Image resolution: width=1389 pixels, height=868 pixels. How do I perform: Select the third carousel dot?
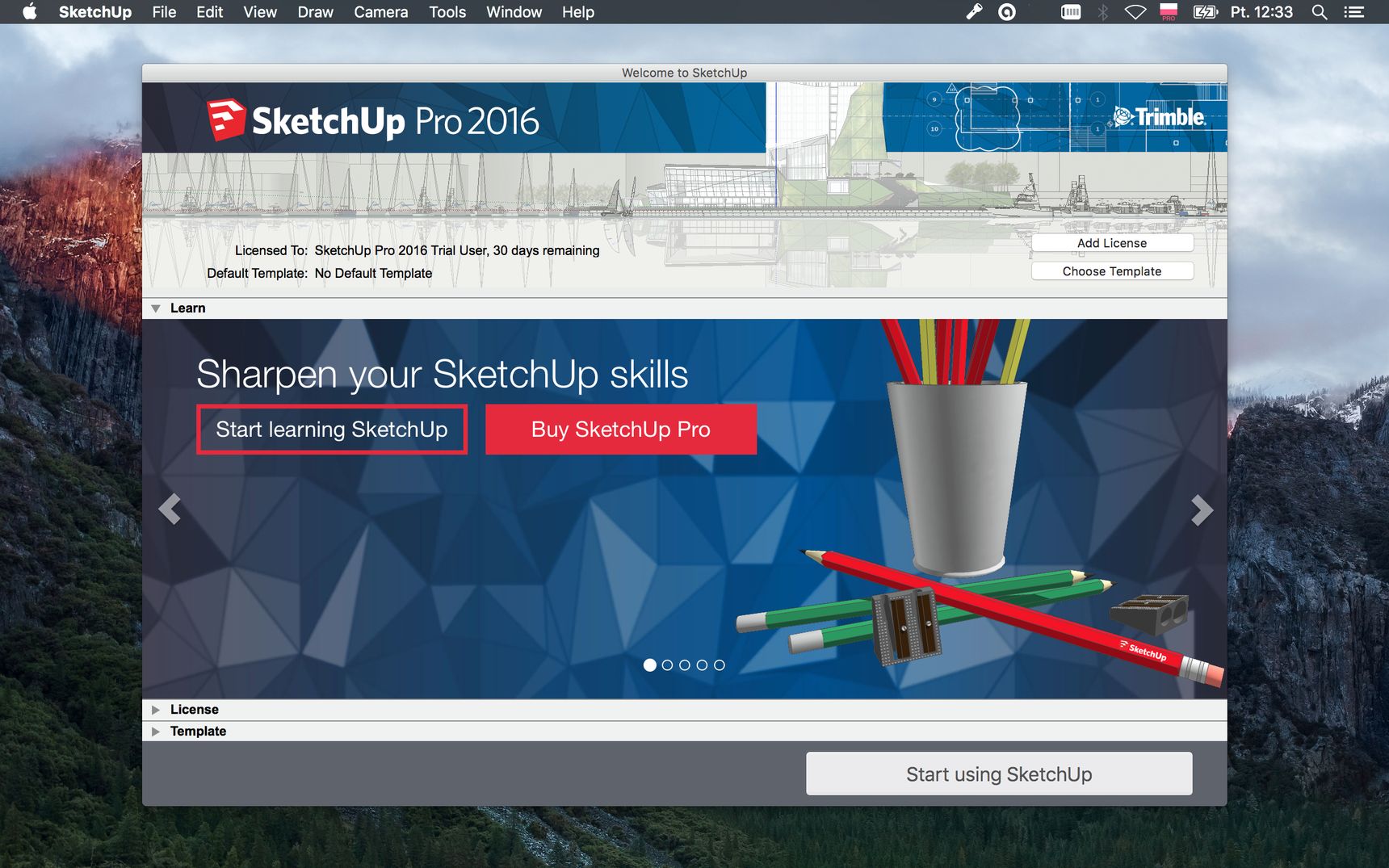(x=685, y=665)
